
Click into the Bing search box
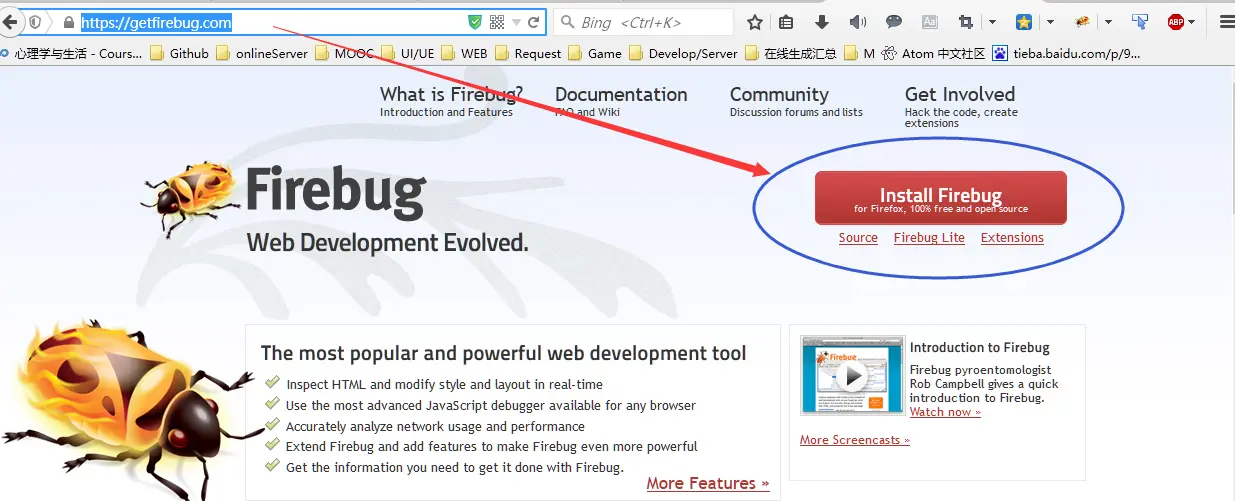(643, 22)
